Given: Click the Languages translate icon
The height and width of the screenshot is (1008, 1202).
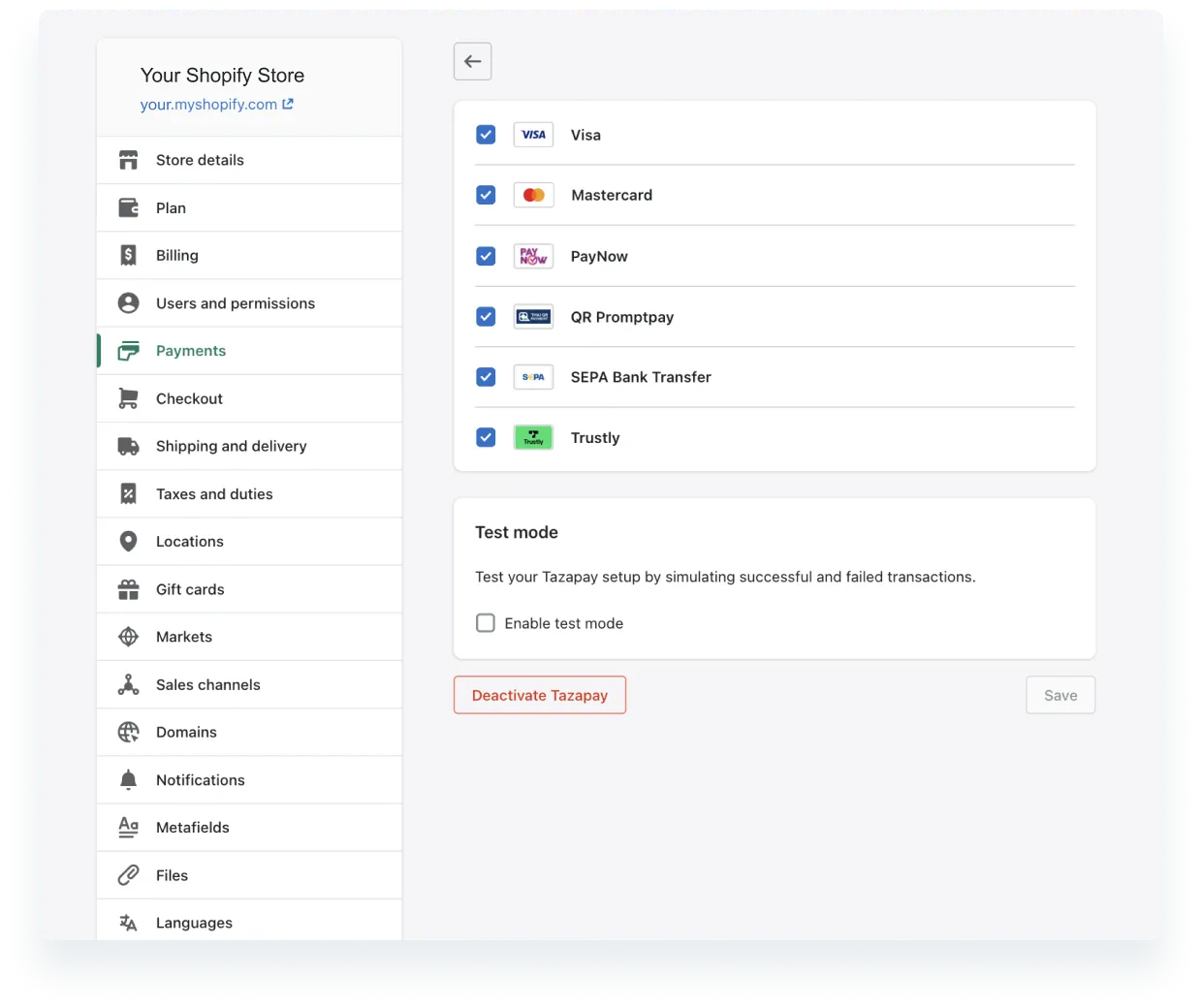Looking at the screenshot, I should coord(128,923).
